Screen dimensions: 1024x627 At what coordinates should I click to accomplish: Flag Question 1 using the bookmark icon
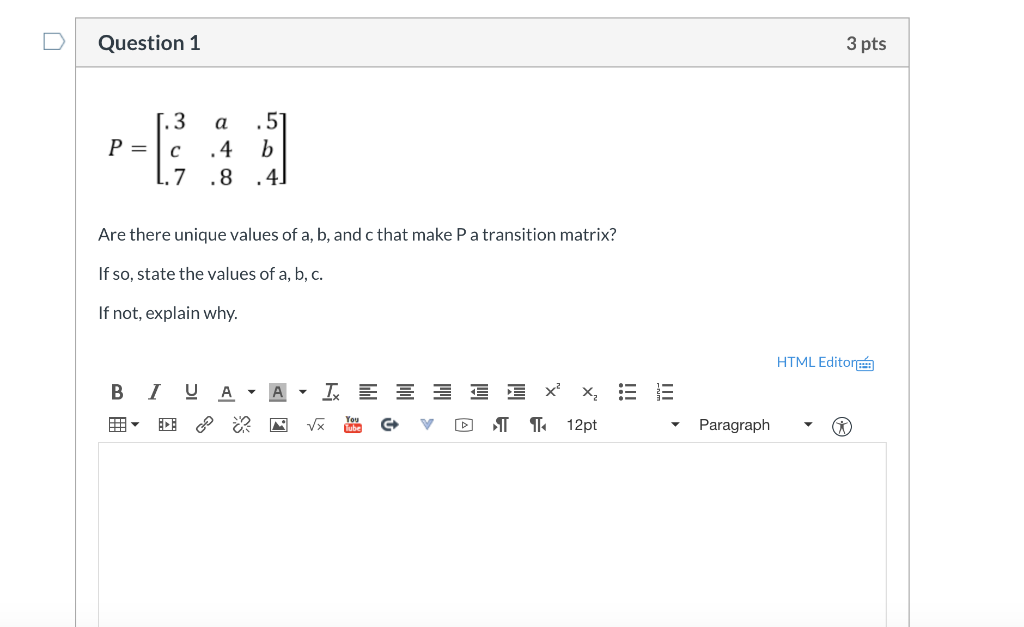tap(54, 42)
